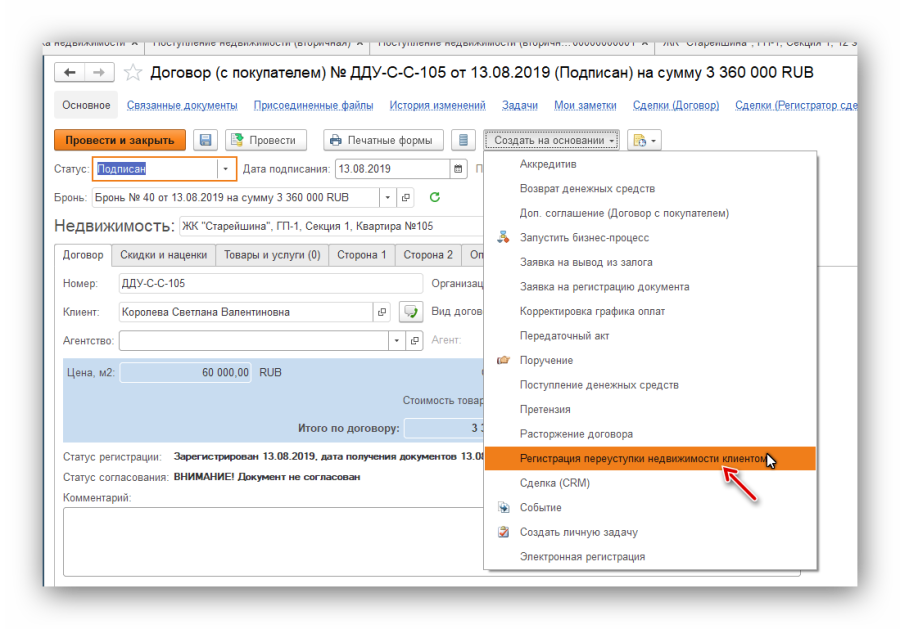Image resolution: width=900 pixels, height=629 pixels.
Task: Choose Расторжение договора from the menu
Action: pos(576,434)
